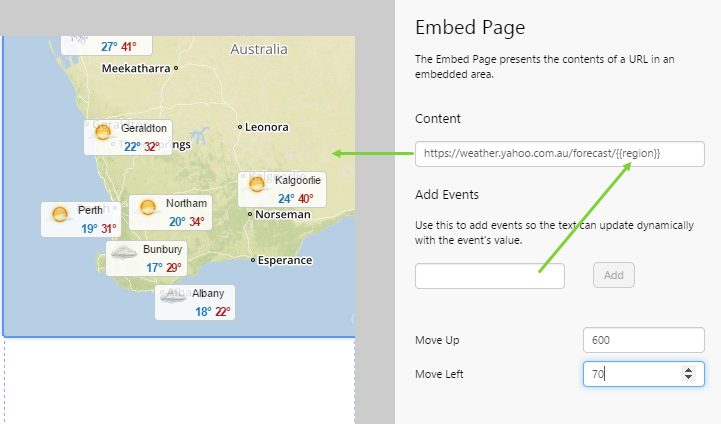
Task: Pick the Northam sun icon
Action: (148, 207)
